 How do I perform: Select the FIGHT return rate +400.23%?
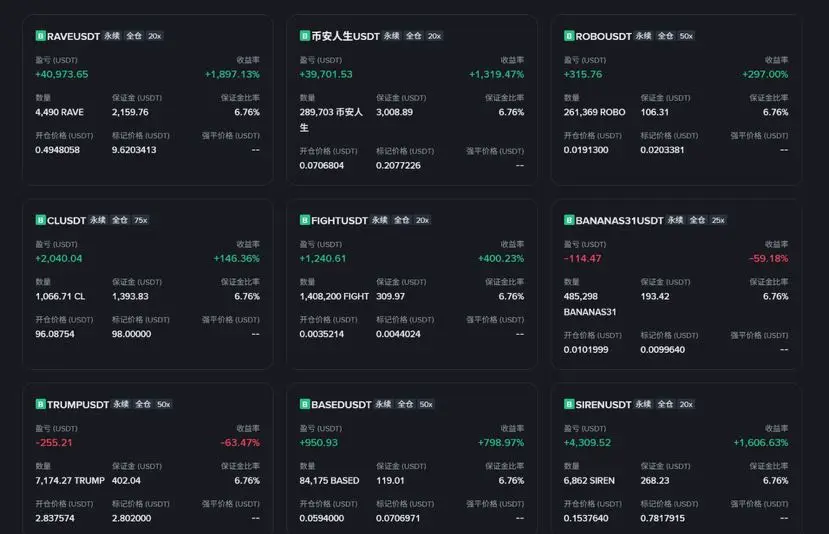tap(501, 259)
